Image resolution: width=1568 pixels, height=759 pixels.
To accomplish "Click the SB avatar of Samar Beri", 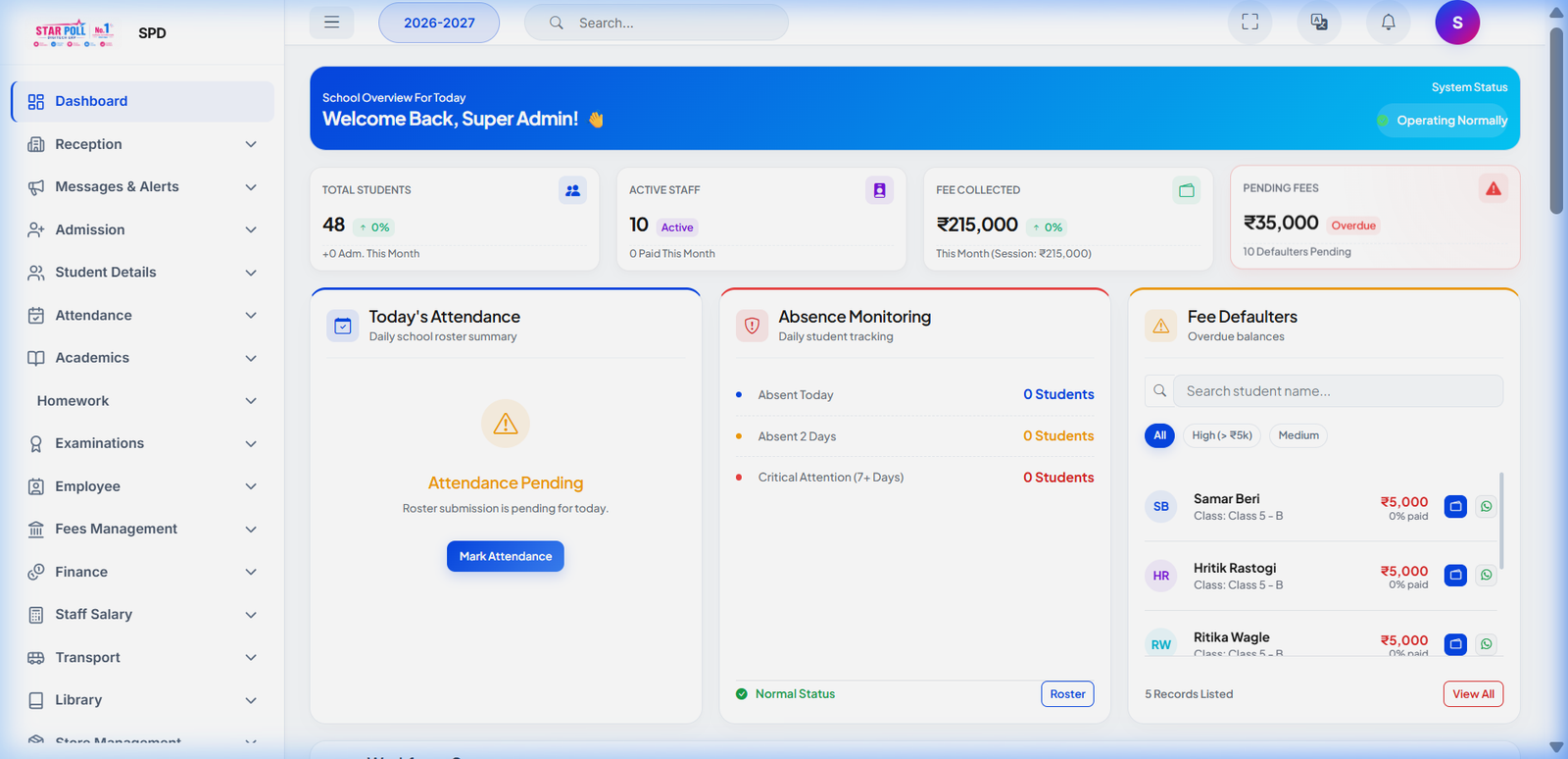I will coord(1161,507).
